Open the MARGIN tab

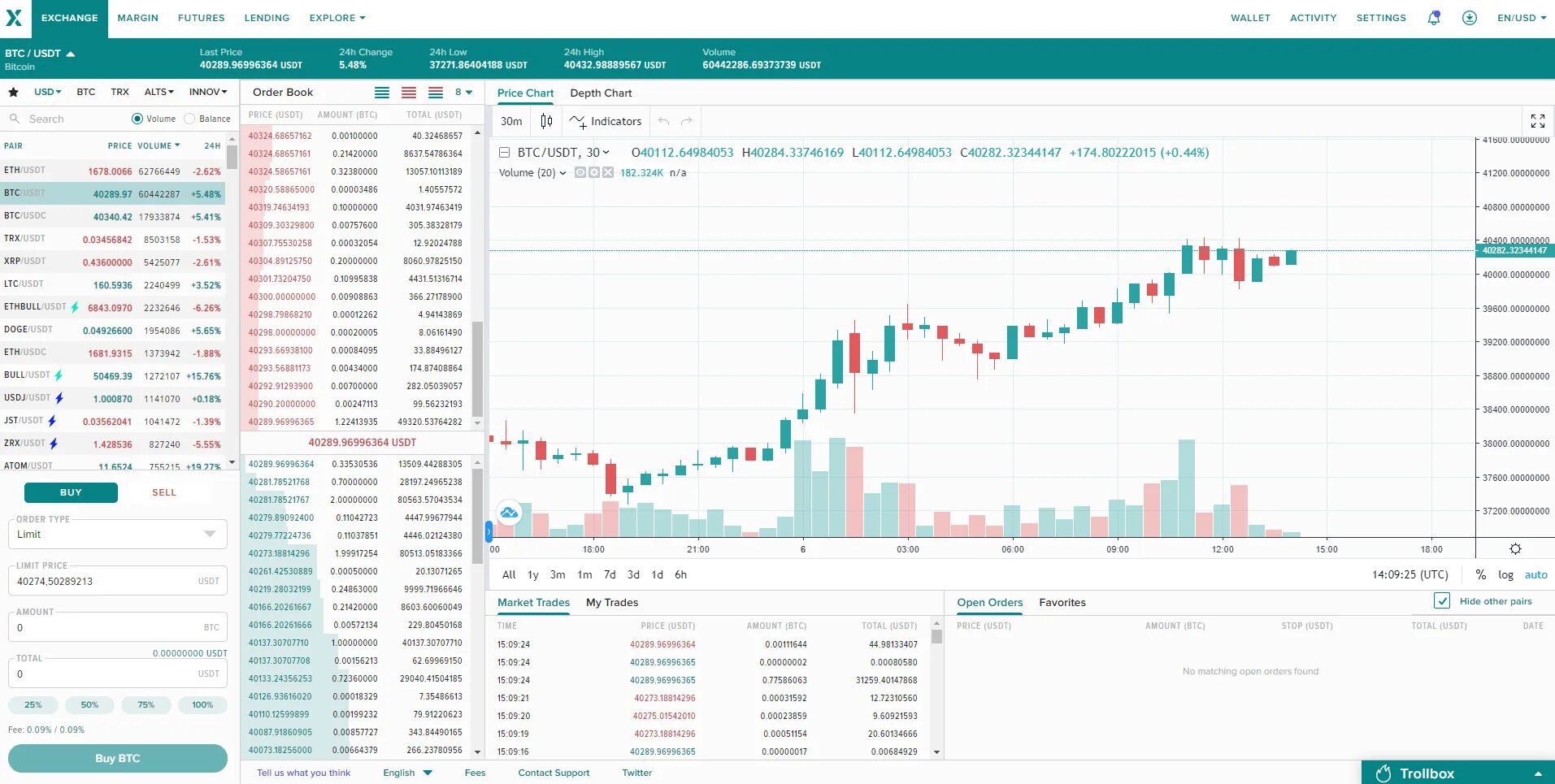137,18
